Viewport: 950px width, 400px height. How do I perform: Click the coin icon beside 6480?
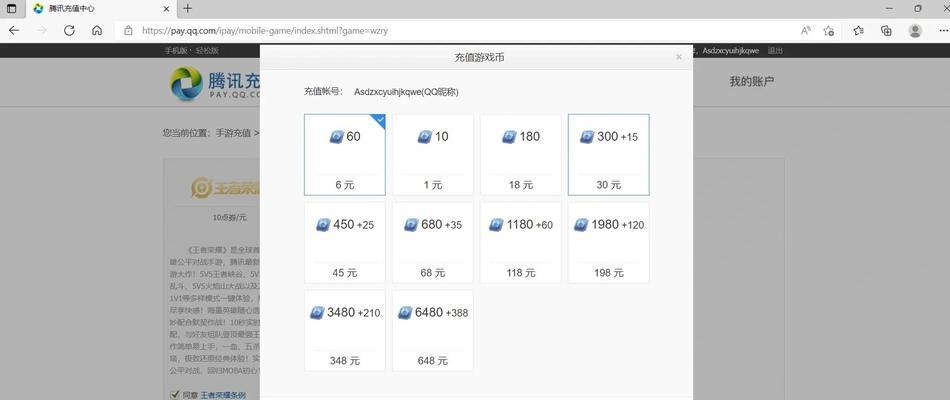[405, 313]
